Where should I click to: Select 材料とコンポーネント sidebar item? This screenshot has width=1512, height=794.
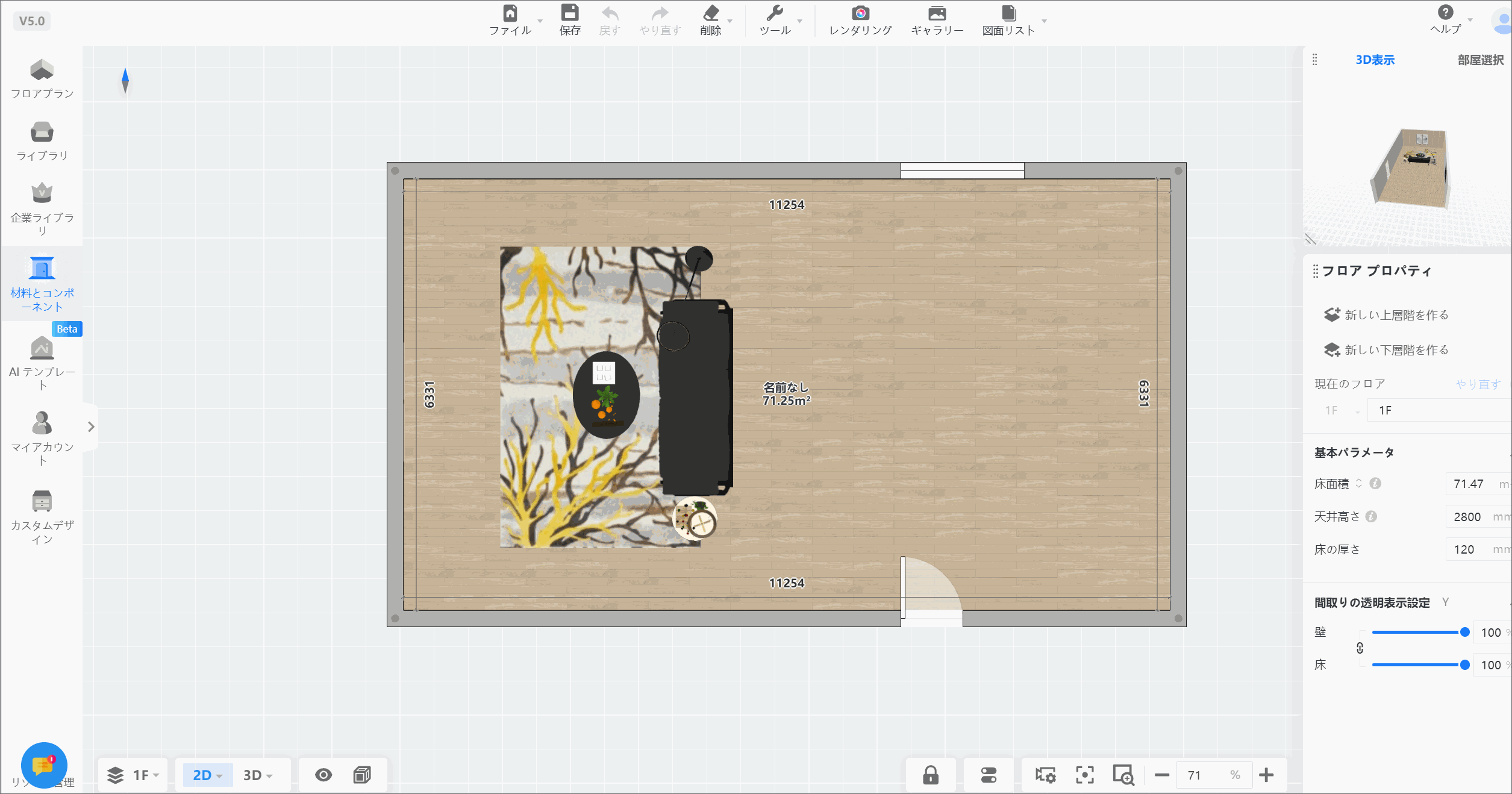click(42, 284)
